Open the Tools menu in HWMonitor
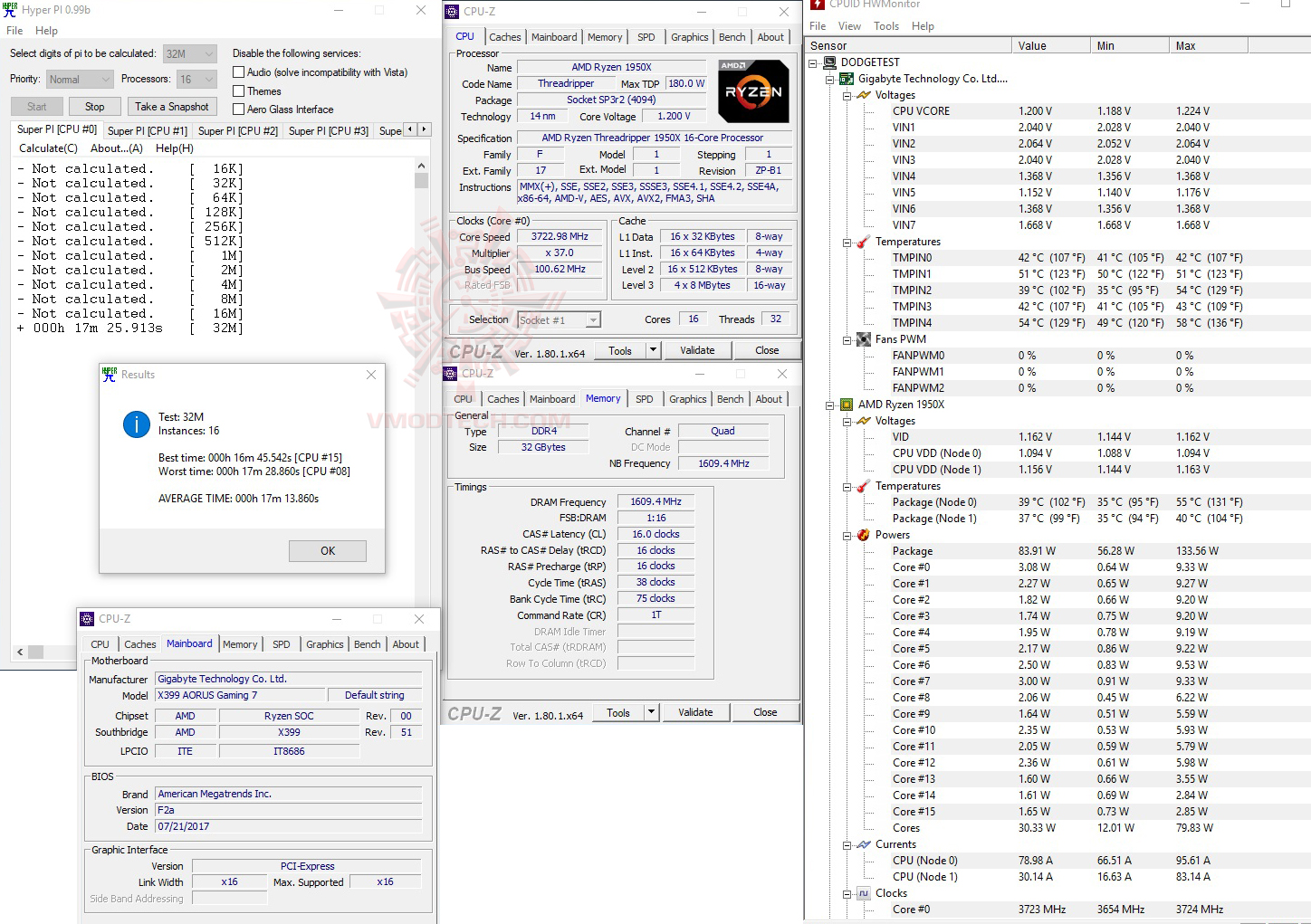Viewport: 1311px width, 924px height. [885, 25]
